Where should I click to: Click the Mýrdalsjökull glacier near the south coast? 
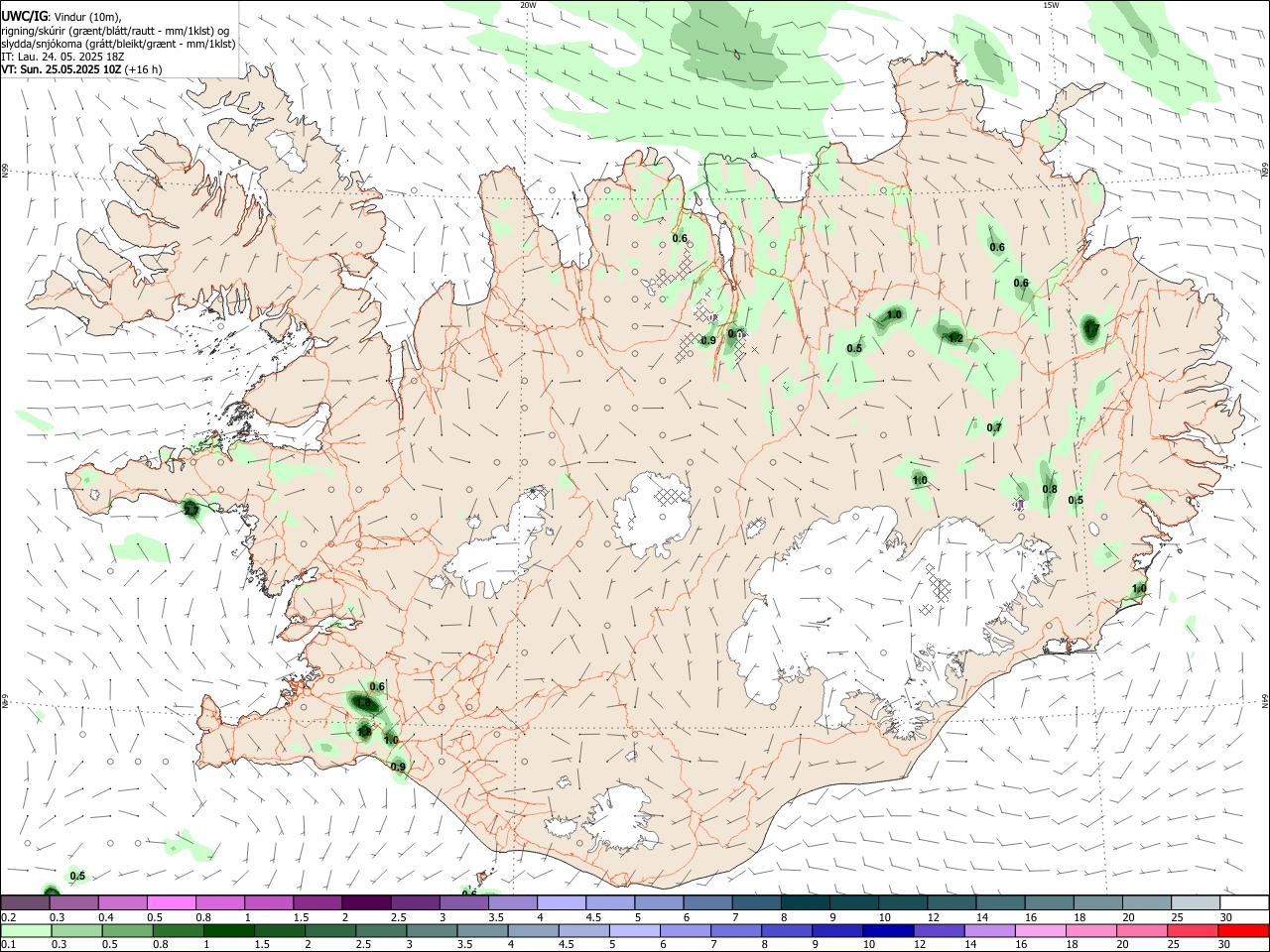[620, 818]
